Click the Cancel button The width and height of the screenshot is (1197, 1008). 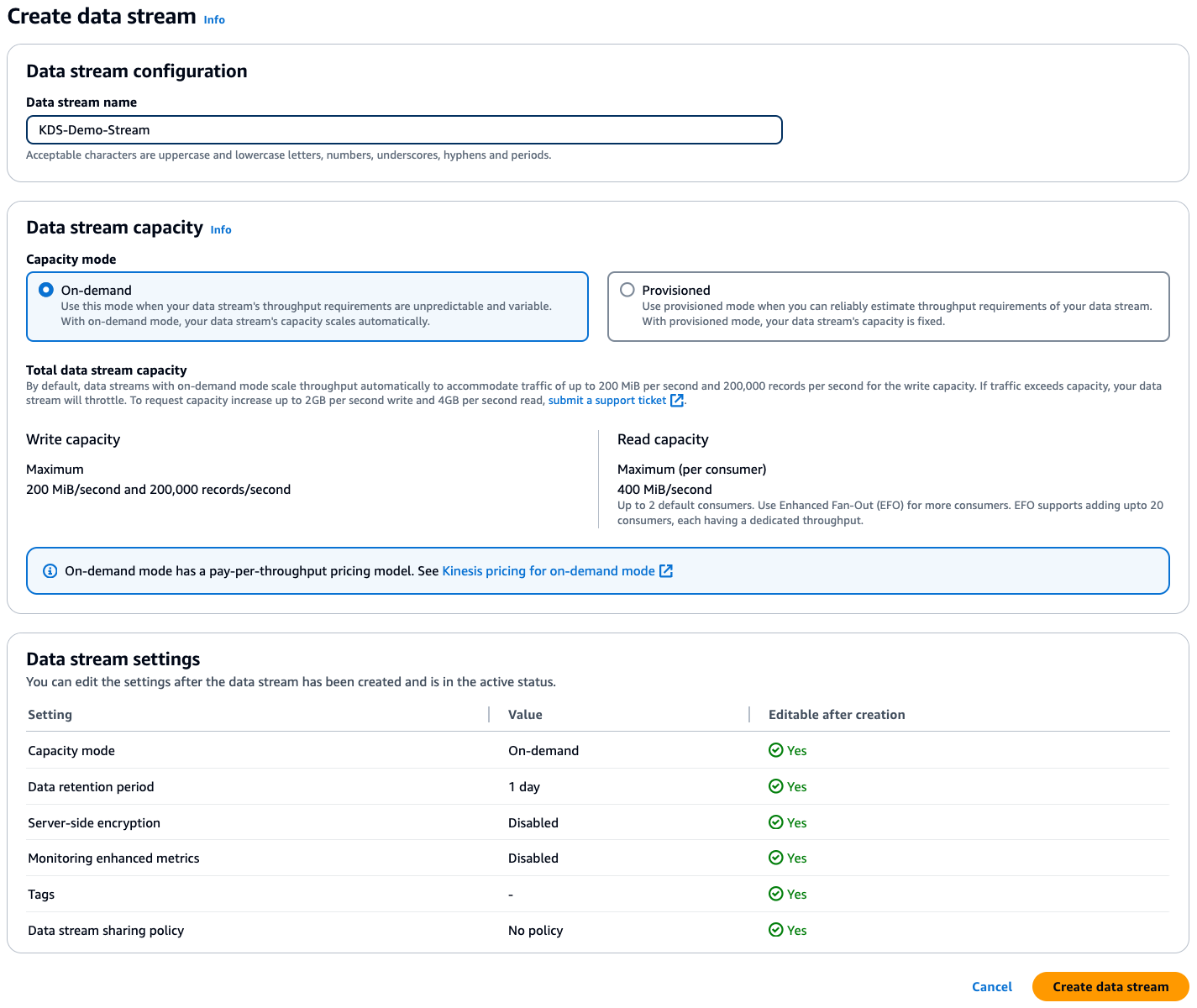[992, 987]
